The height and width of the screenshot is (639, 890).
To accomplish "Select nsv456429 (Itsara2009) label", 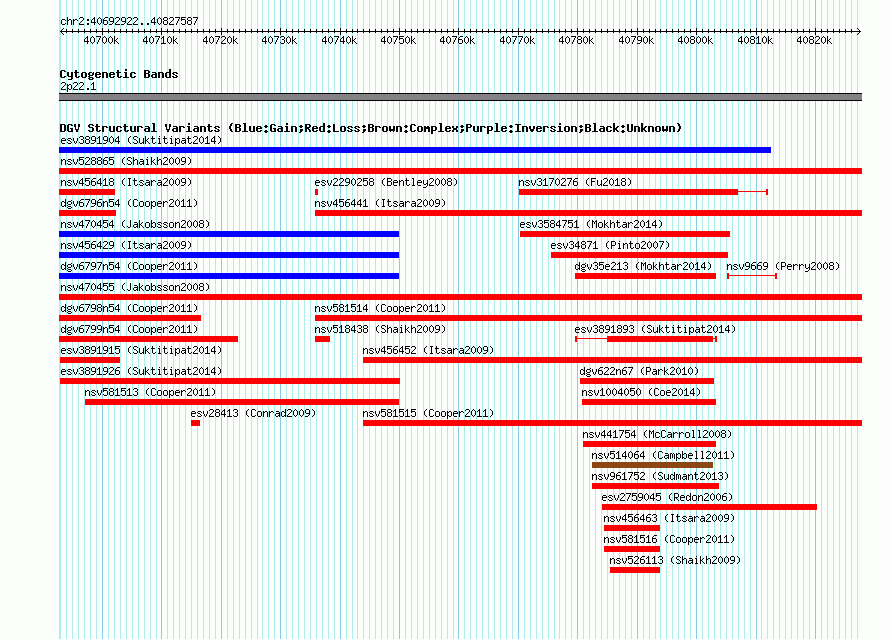I will tap(126, 245).
